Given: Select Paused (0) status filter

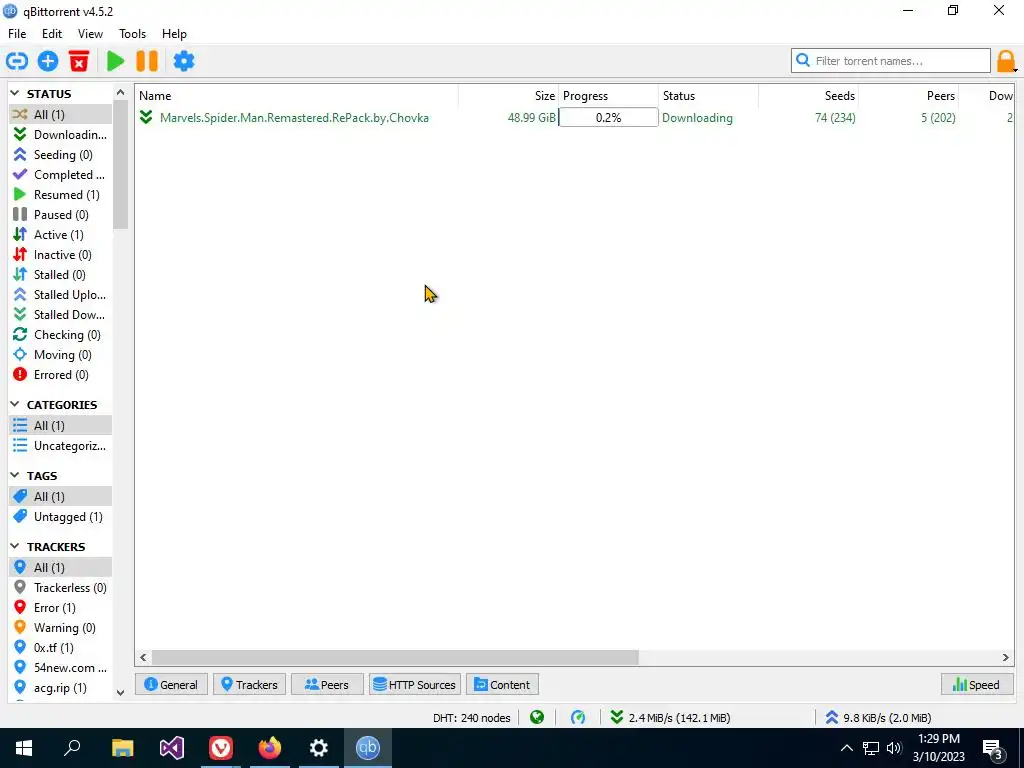Looking at the screenshot, I should pos(61,215).
